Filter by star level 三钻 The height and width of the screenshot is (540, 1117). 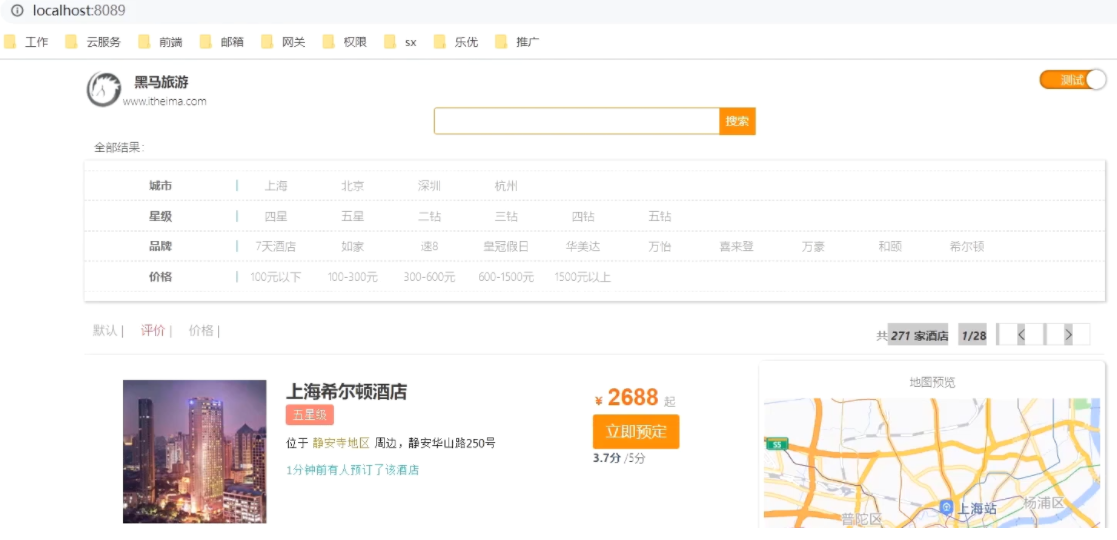click(x=506, y=217)
